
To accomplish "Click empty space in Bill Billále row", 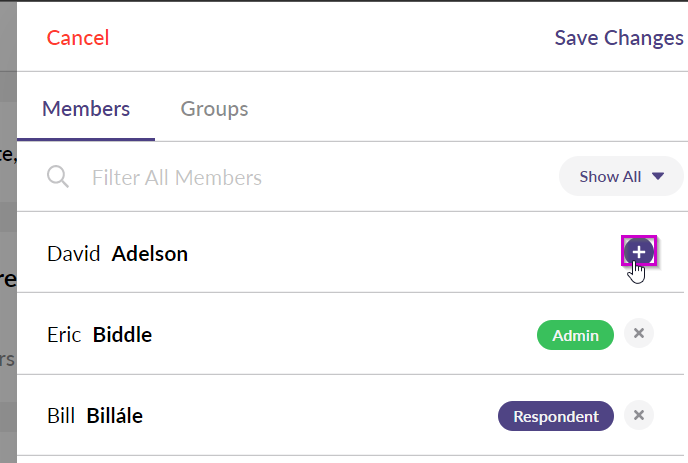I will [x=320, y=416].
